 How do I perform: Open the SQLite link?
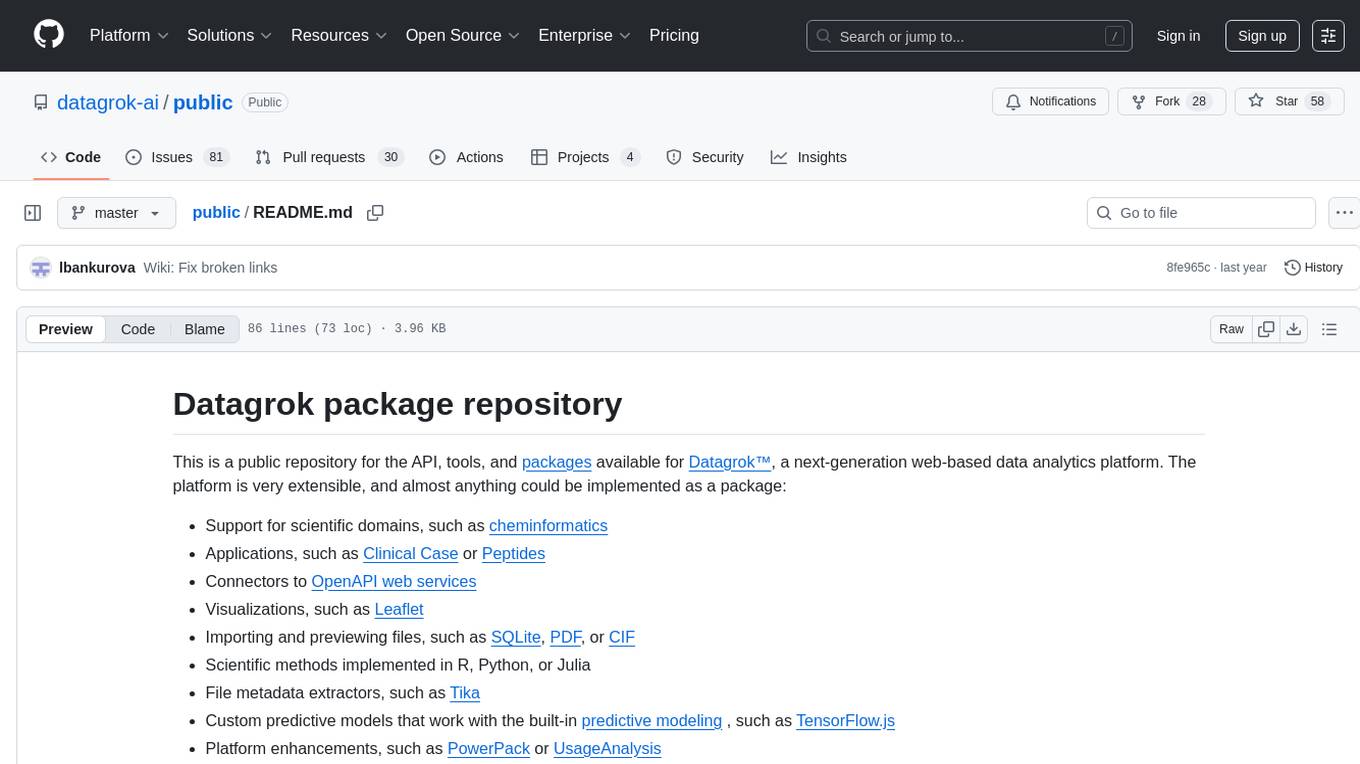click(516, 637)
